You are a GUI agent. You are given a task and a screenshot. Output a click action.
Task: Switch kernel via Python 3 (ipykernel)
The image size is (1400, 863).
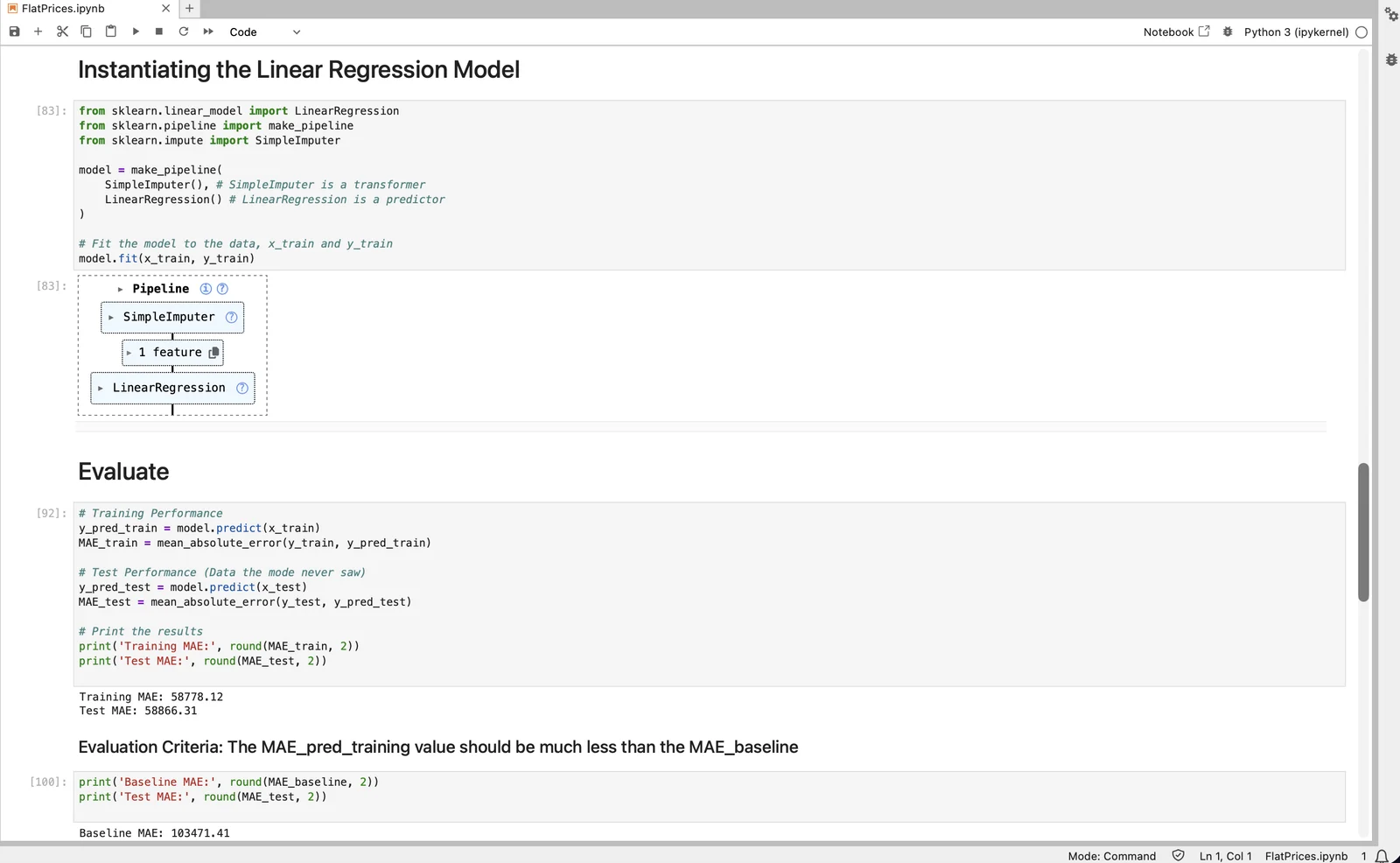[x=1296, y=32]
